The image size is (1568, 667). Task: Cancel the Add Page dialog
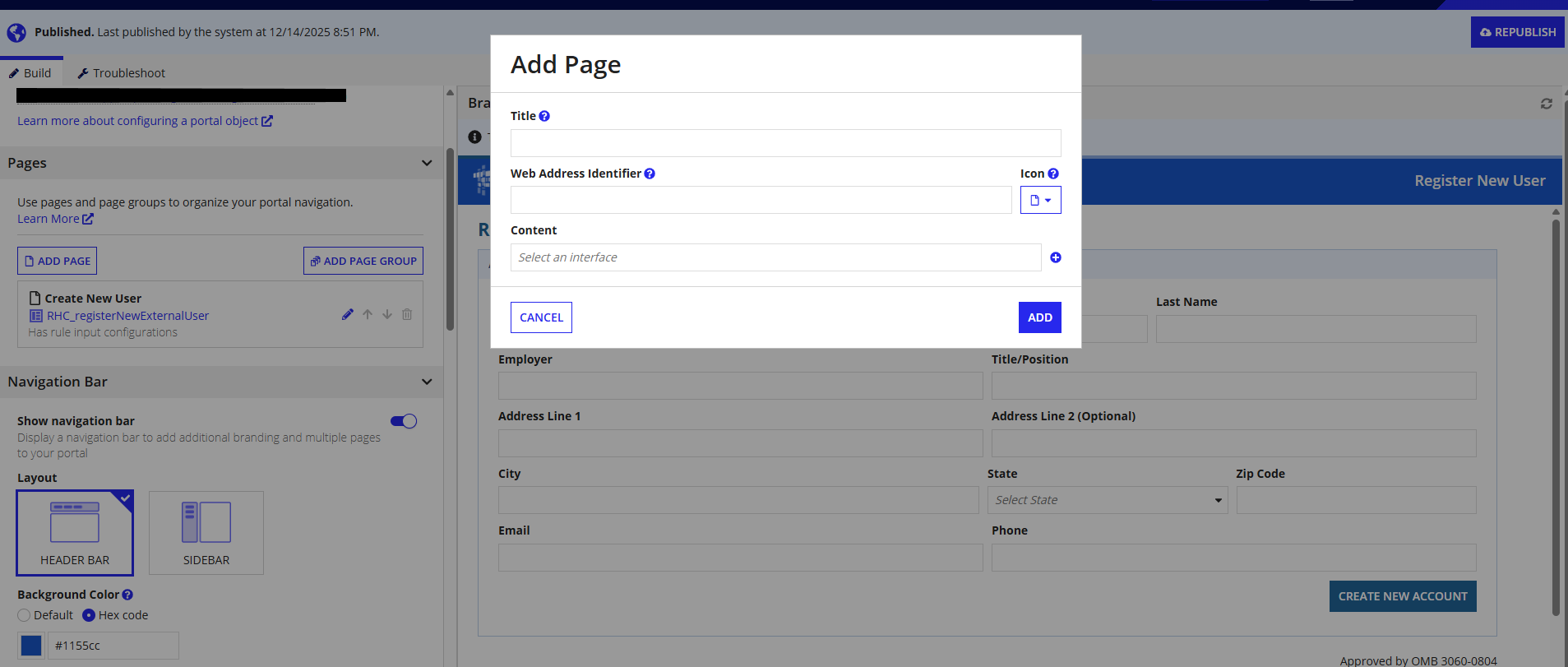(541, 317)
